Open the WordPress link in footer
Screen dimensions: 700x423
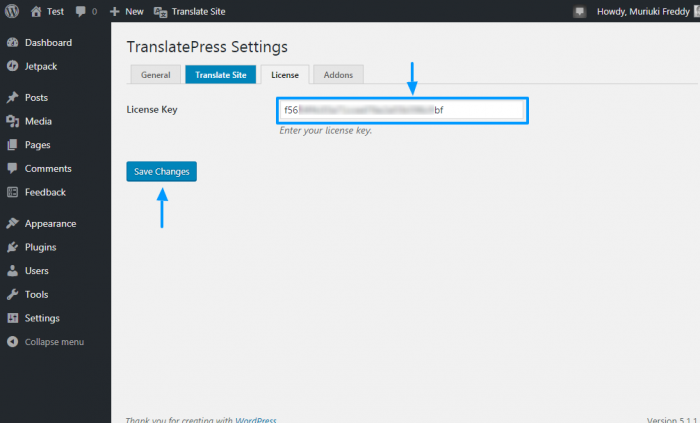(x=256, y=420)
